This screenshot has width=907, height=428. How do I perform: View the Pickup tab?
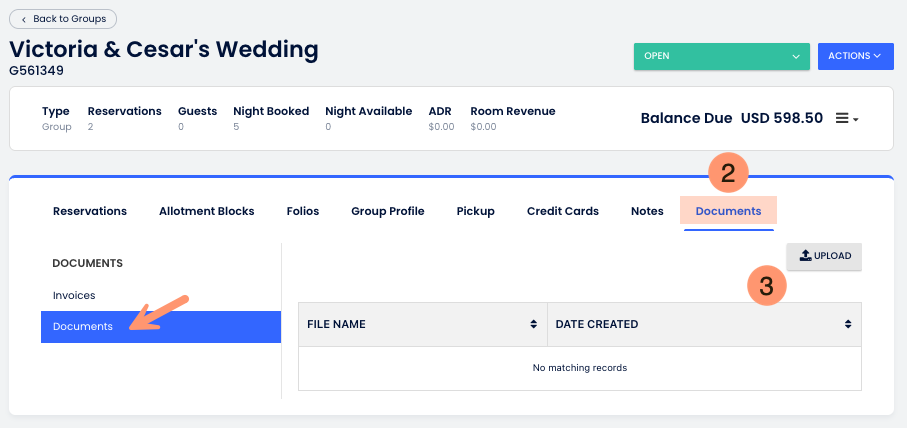[x=475, y=211]
